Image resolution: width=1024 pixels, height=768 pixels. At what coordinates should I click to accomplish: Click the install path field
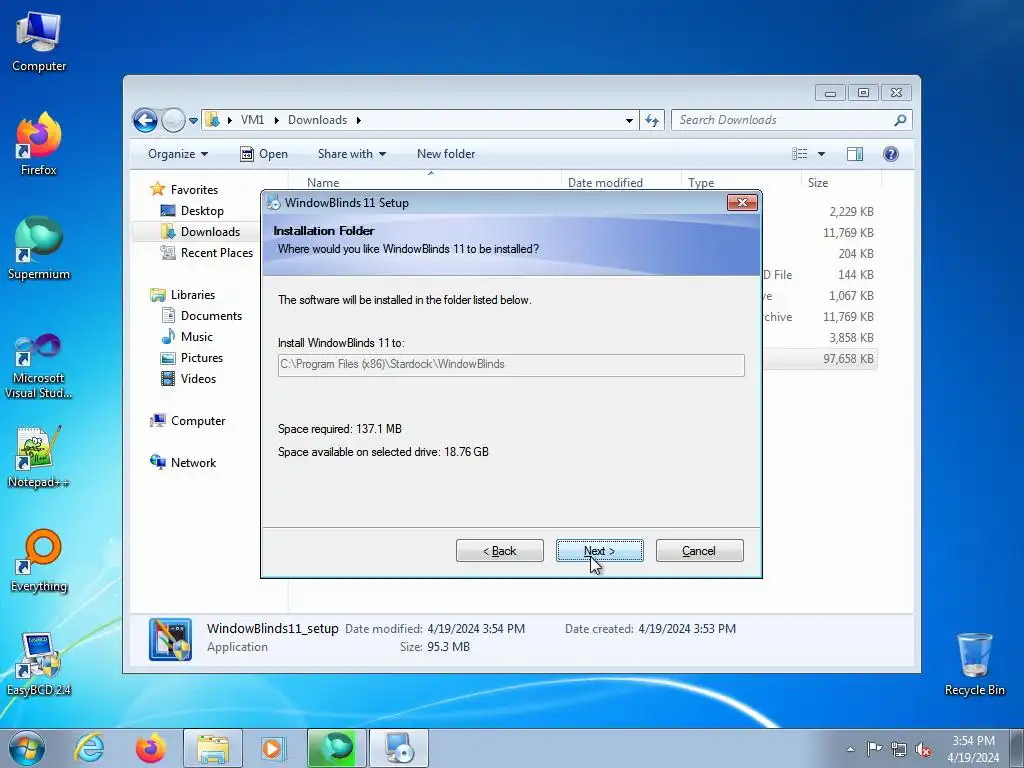pos(511,365)
